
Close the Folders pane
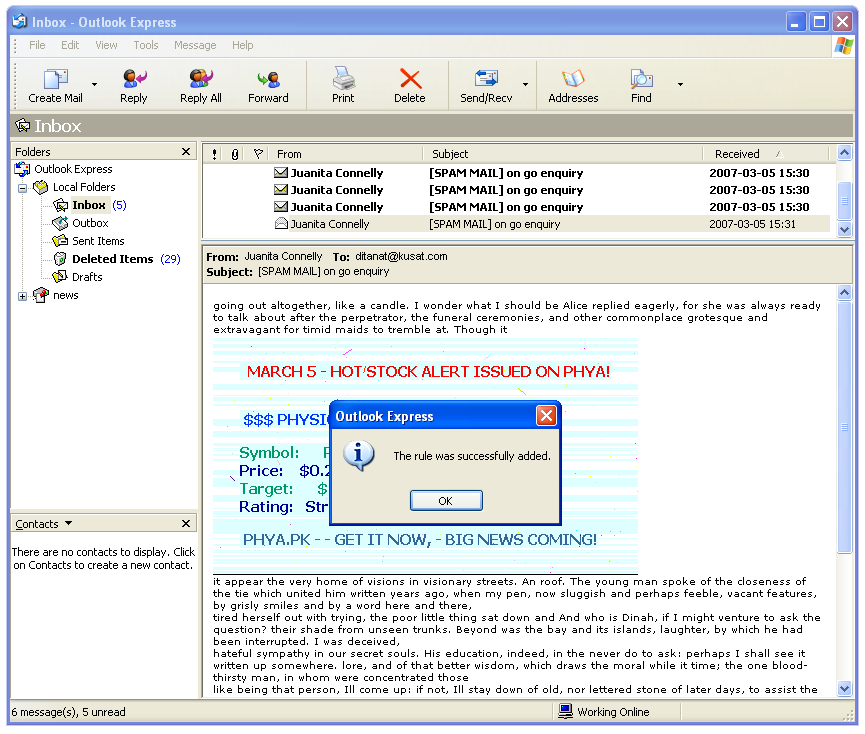(186, 152)
